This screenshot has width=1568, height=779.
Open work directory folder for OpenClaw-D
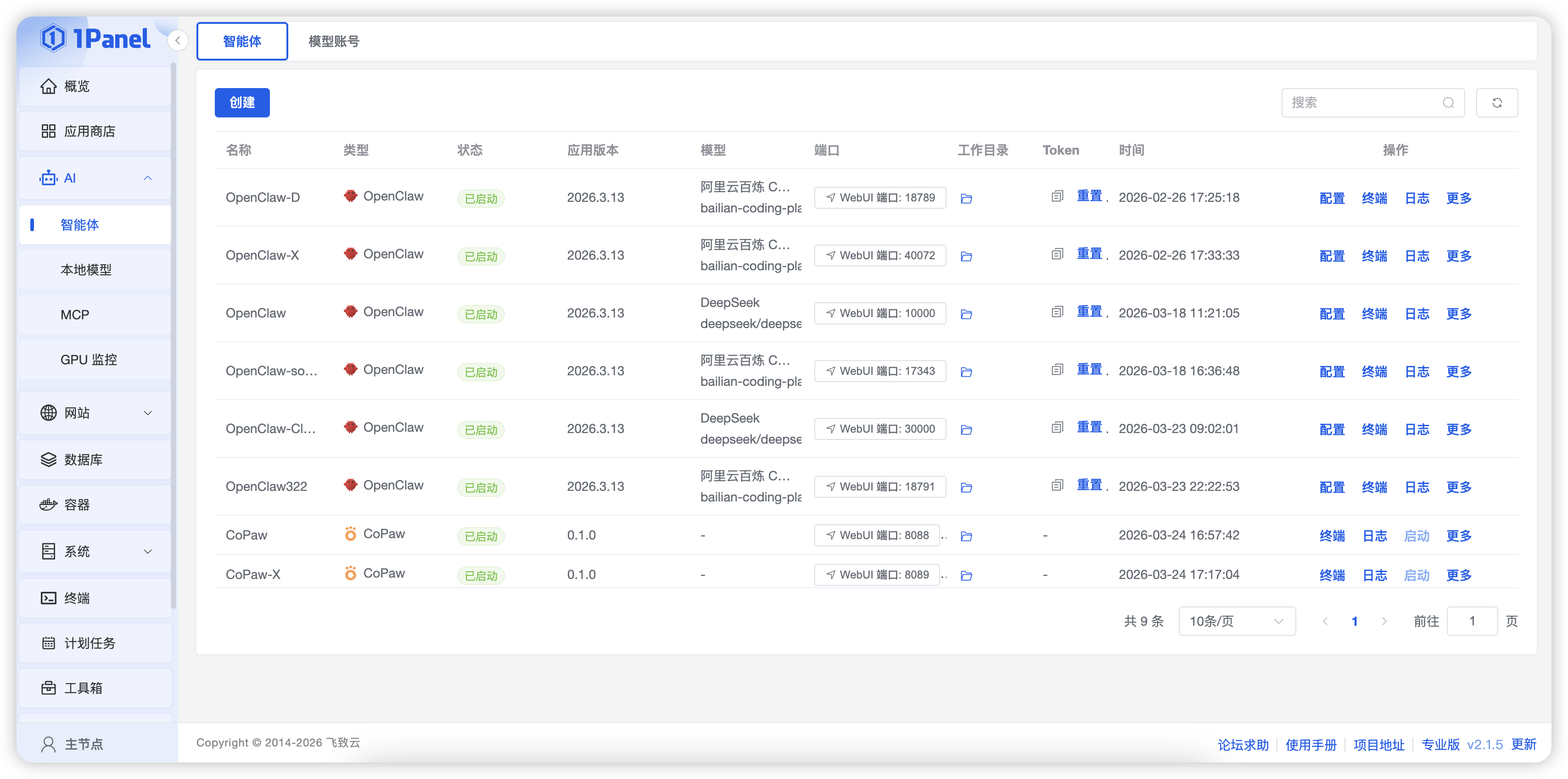point(966,198)
